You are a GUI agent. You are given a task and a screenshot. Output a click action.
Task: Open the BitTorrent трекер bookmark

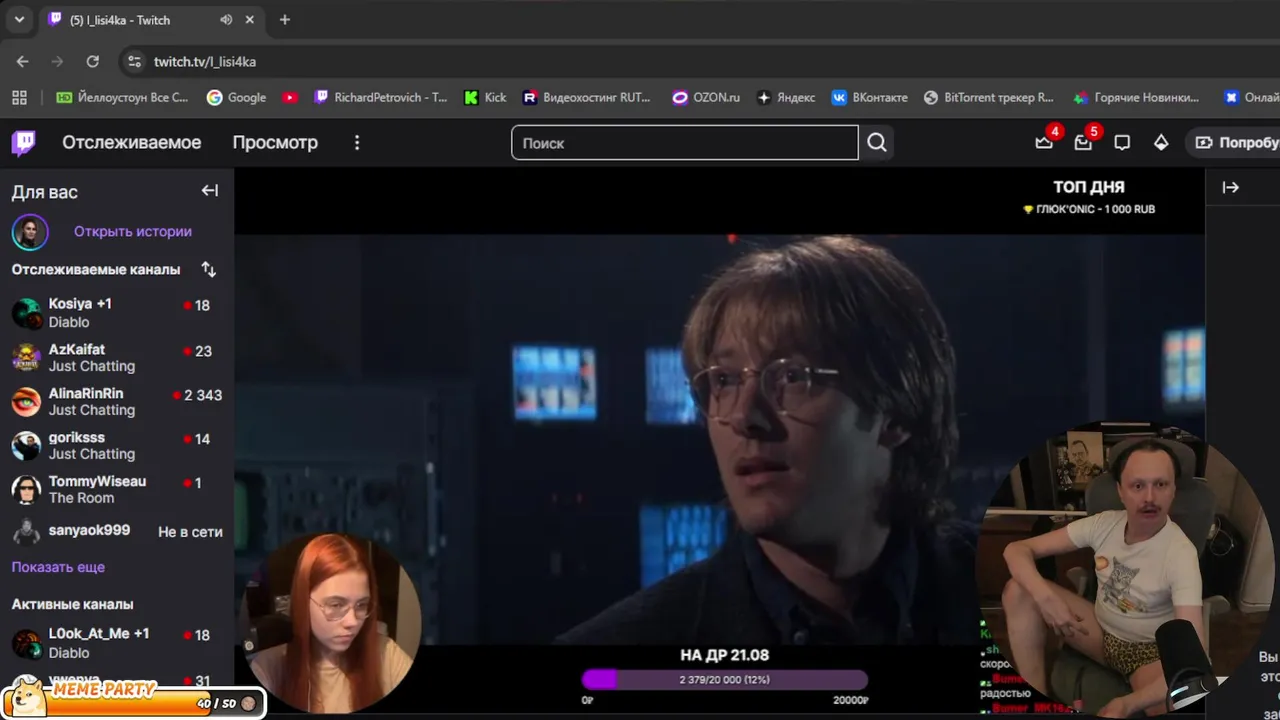click(x=988, y=97)
